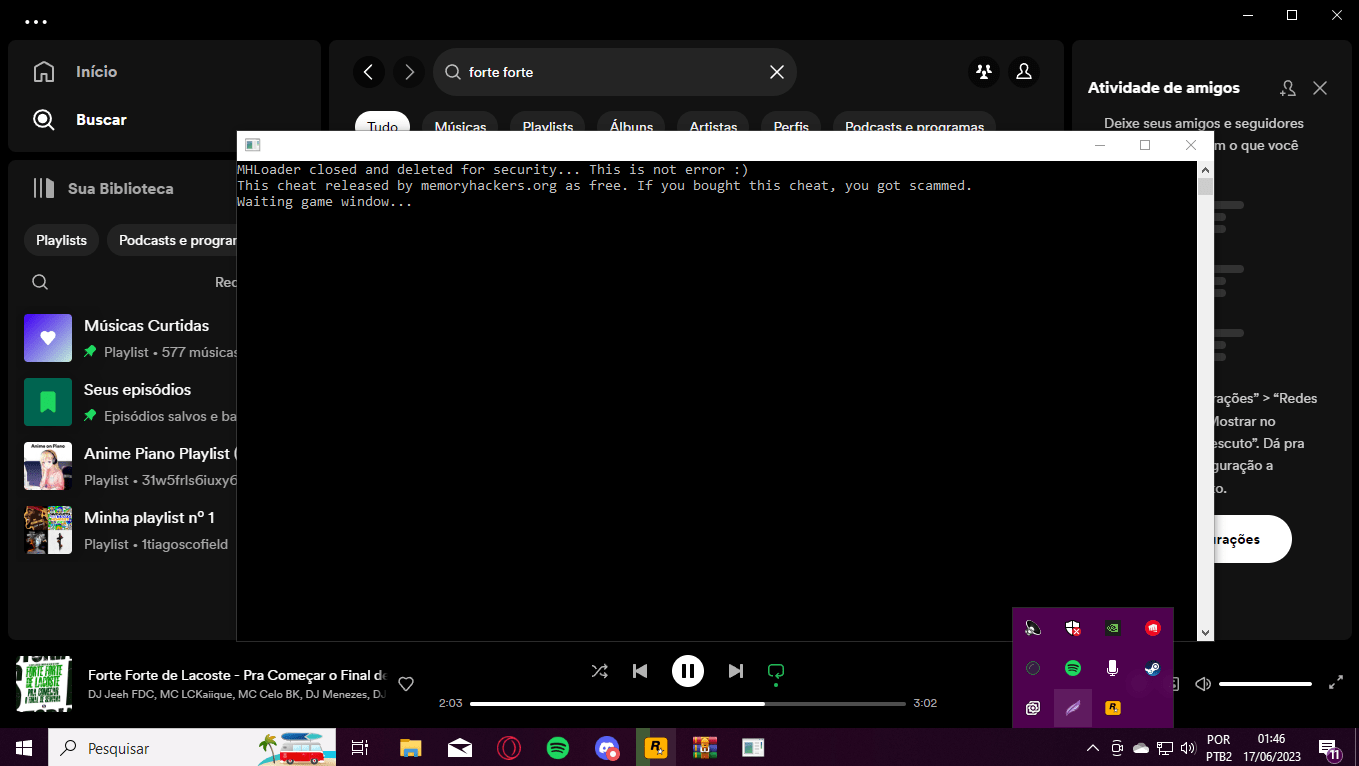
Task: Adjust the Spotify volume slider
Action: [x=1265, y=684]
